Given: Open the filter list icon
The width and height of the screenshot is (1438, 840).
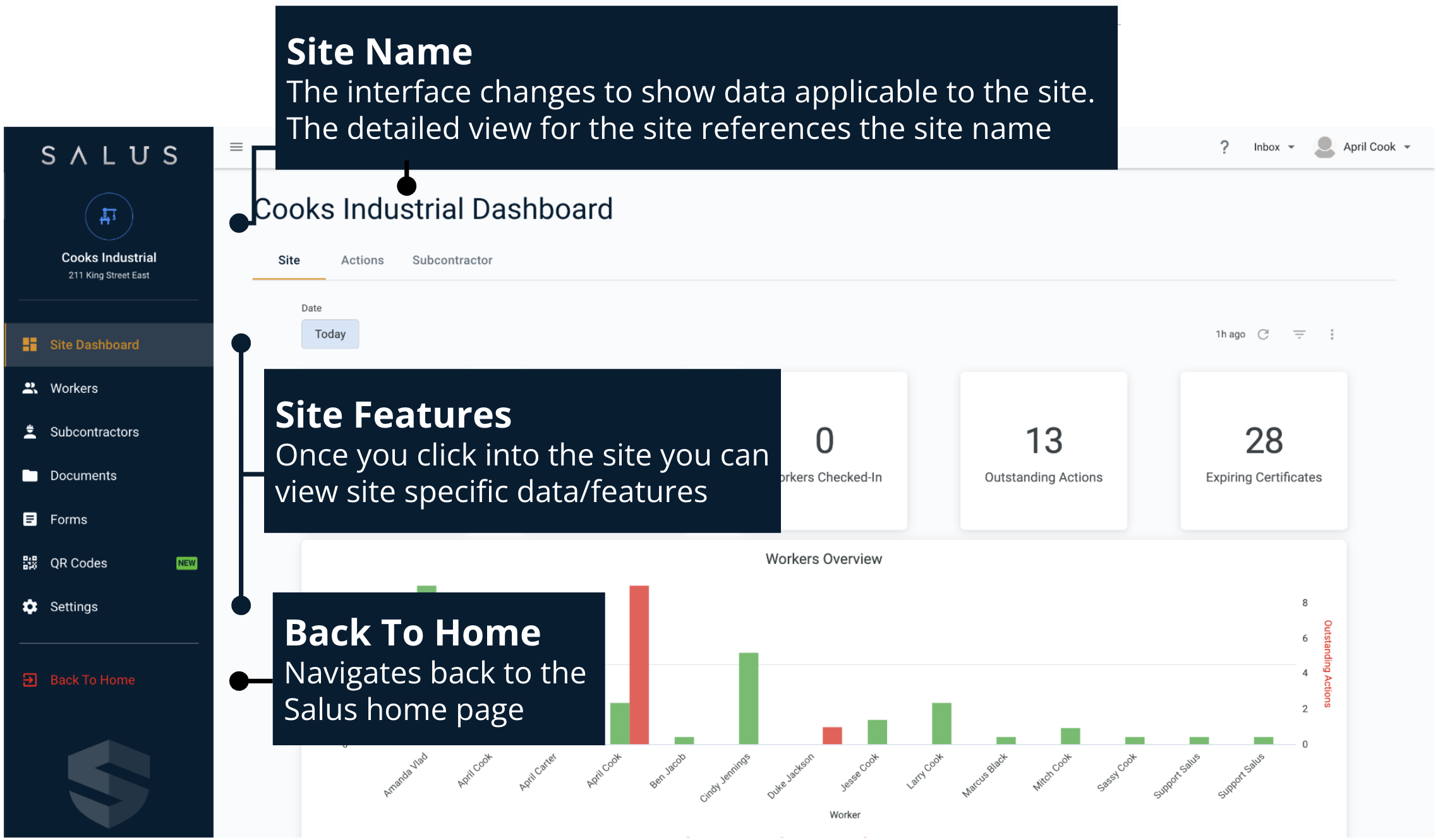Looking at the screenshot, I should tap(1299, 334).
